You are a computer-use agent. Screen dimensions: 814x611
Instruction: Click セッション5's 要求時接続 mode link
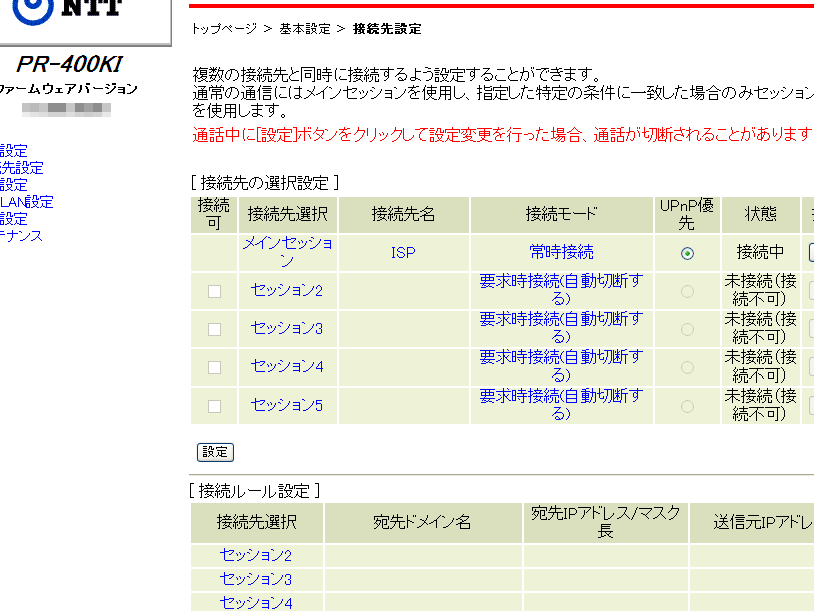coord(561,405)
